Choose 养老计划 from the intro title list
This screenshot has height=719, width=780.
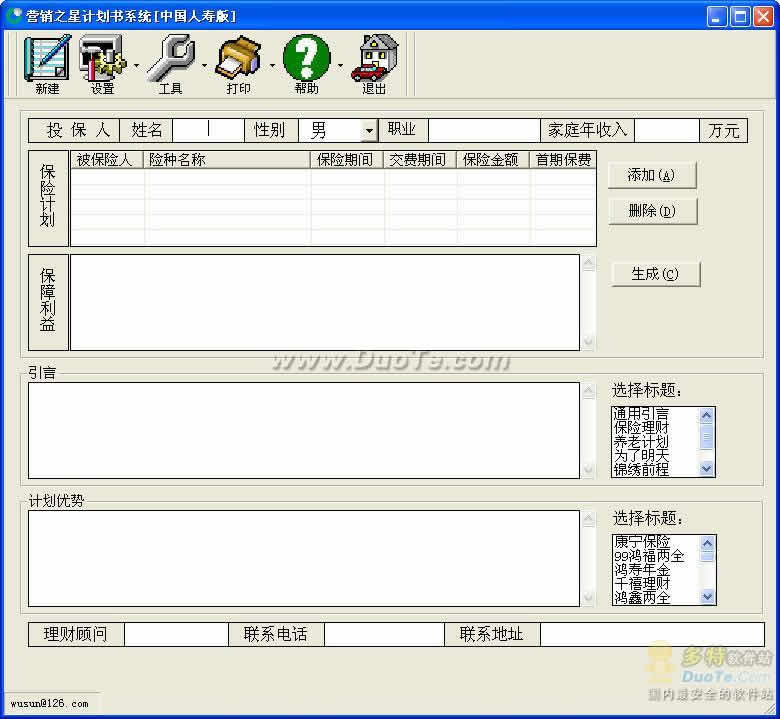coord(641,442)
